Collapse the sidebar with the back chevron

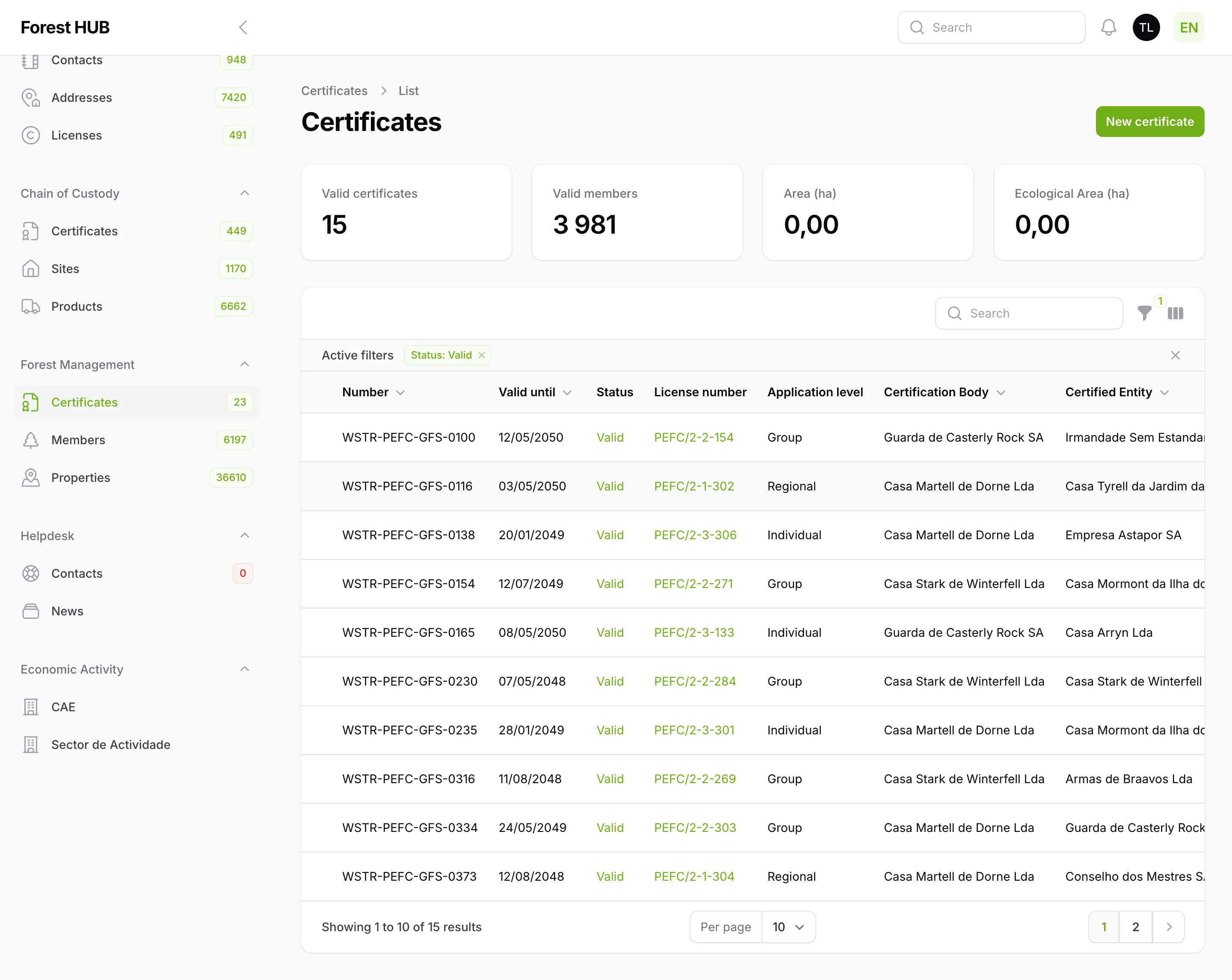pos(243,27)
